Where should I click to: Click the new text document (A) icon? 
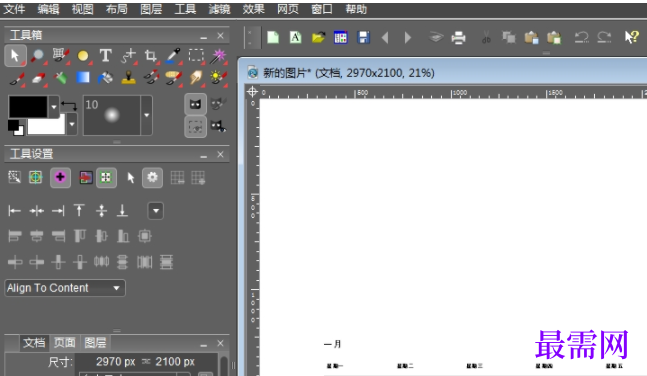click(x=295, y=38)
